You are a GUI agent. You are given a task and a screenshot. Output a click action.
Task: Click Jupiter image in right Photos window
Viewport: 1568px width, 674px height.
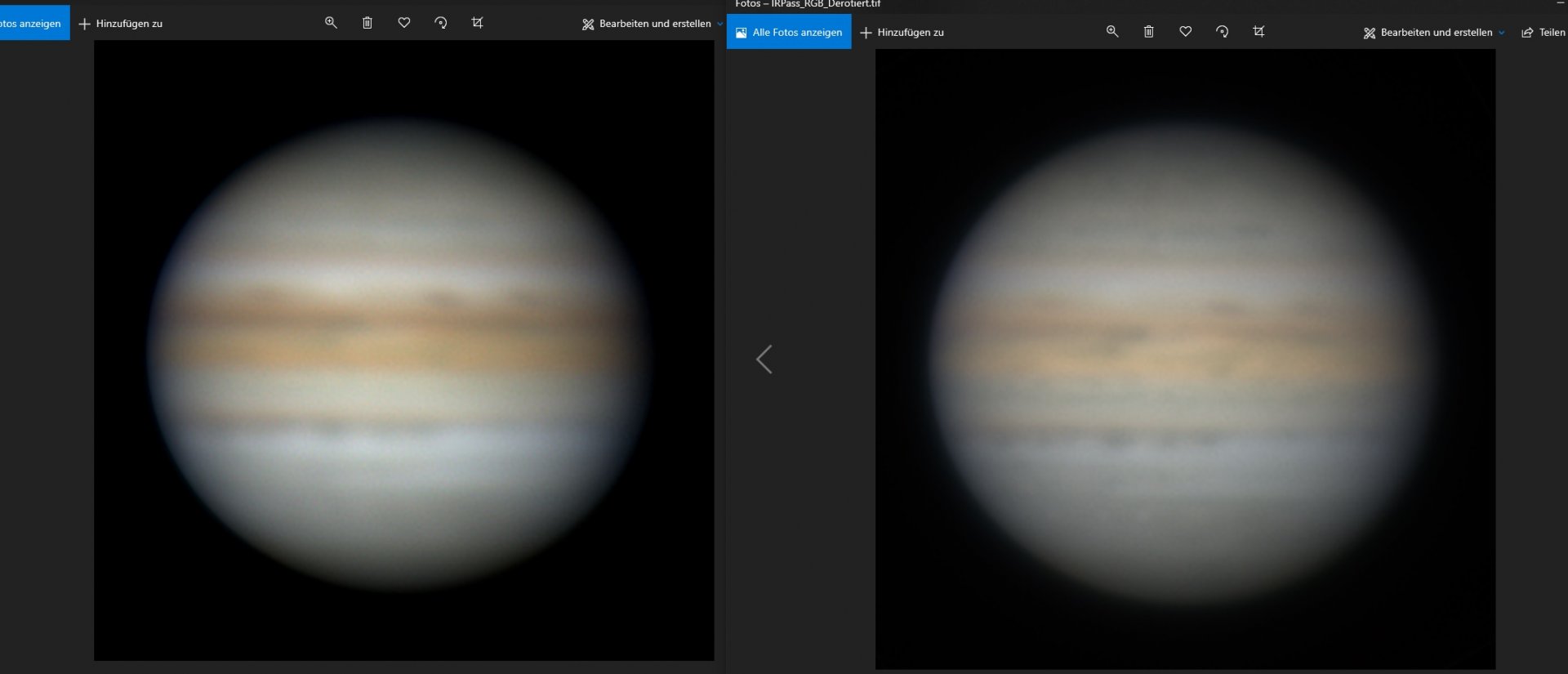click(x=1185, y=359)
